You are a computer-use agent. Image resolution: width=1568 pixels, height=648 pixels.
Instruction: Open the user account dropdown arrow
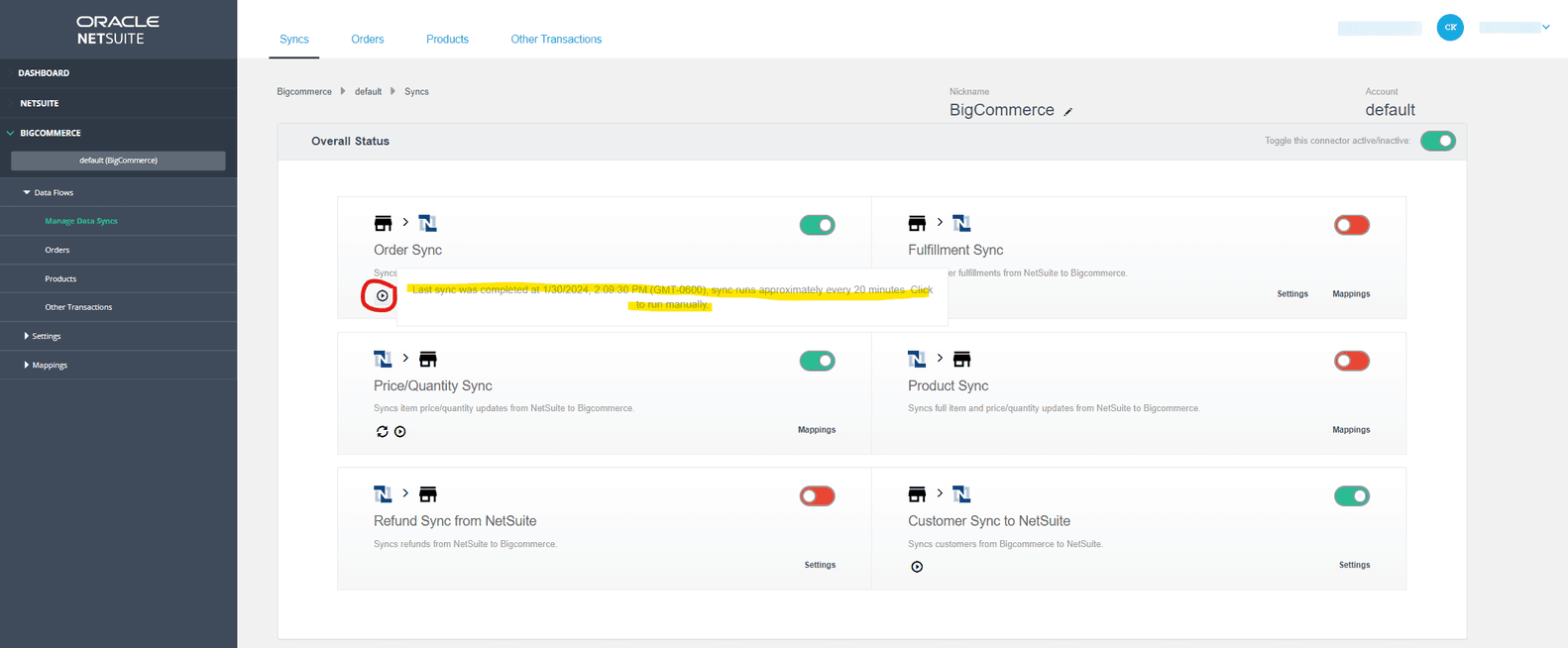(x=1546, y=27)
